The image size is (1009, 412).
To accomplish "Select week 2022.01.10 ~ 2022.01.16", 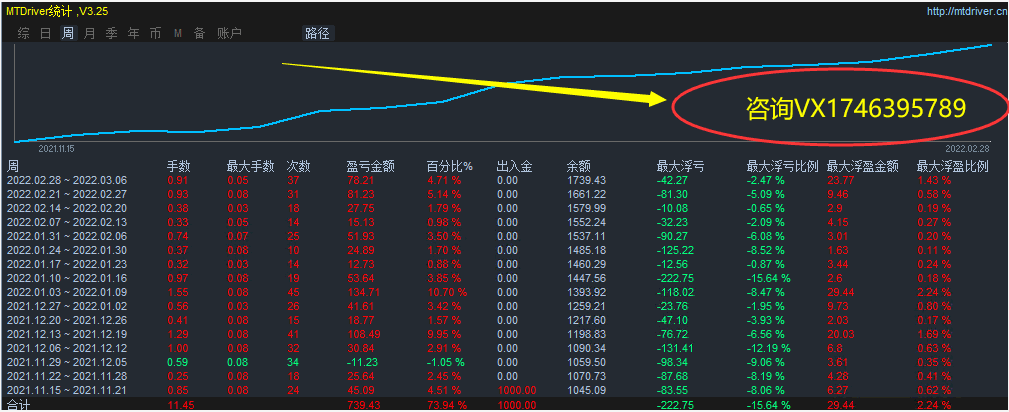I will (69, 277).
